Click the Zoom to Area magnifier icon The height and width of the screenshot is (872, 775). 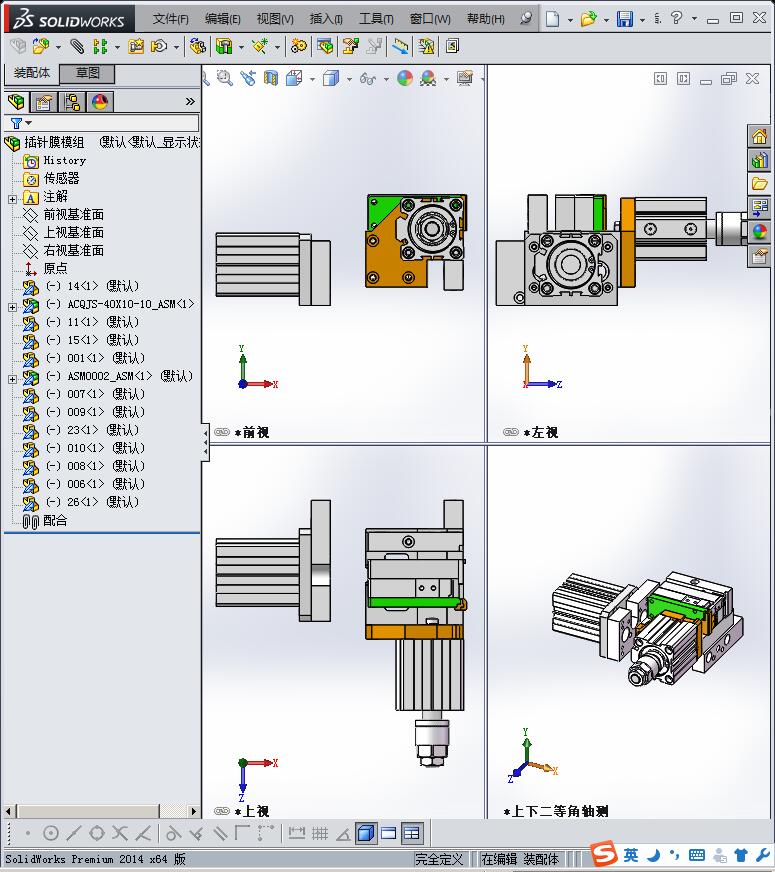[x=224, y=78]
